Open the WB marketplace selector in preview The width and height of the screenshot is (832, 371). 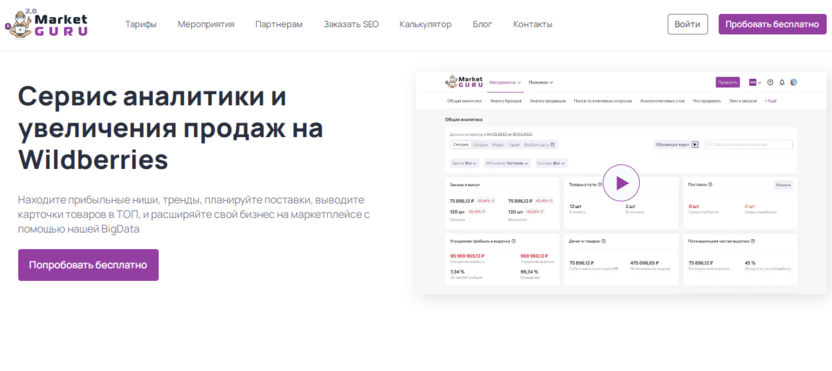[x=755, y=82]
